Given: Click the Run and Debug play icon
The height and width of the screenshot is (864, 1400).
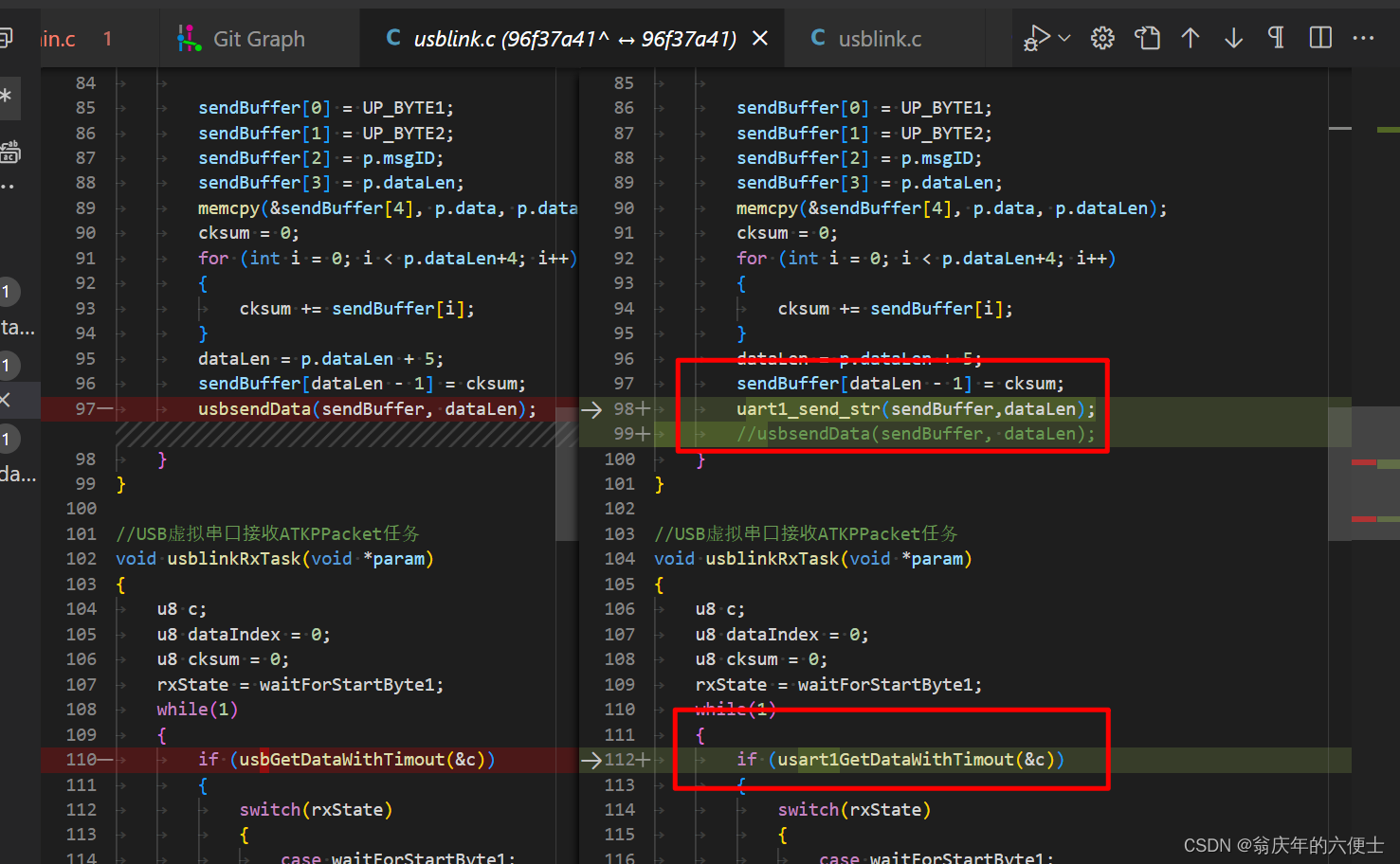Looking at the screenshot, I should point(1037,38).
